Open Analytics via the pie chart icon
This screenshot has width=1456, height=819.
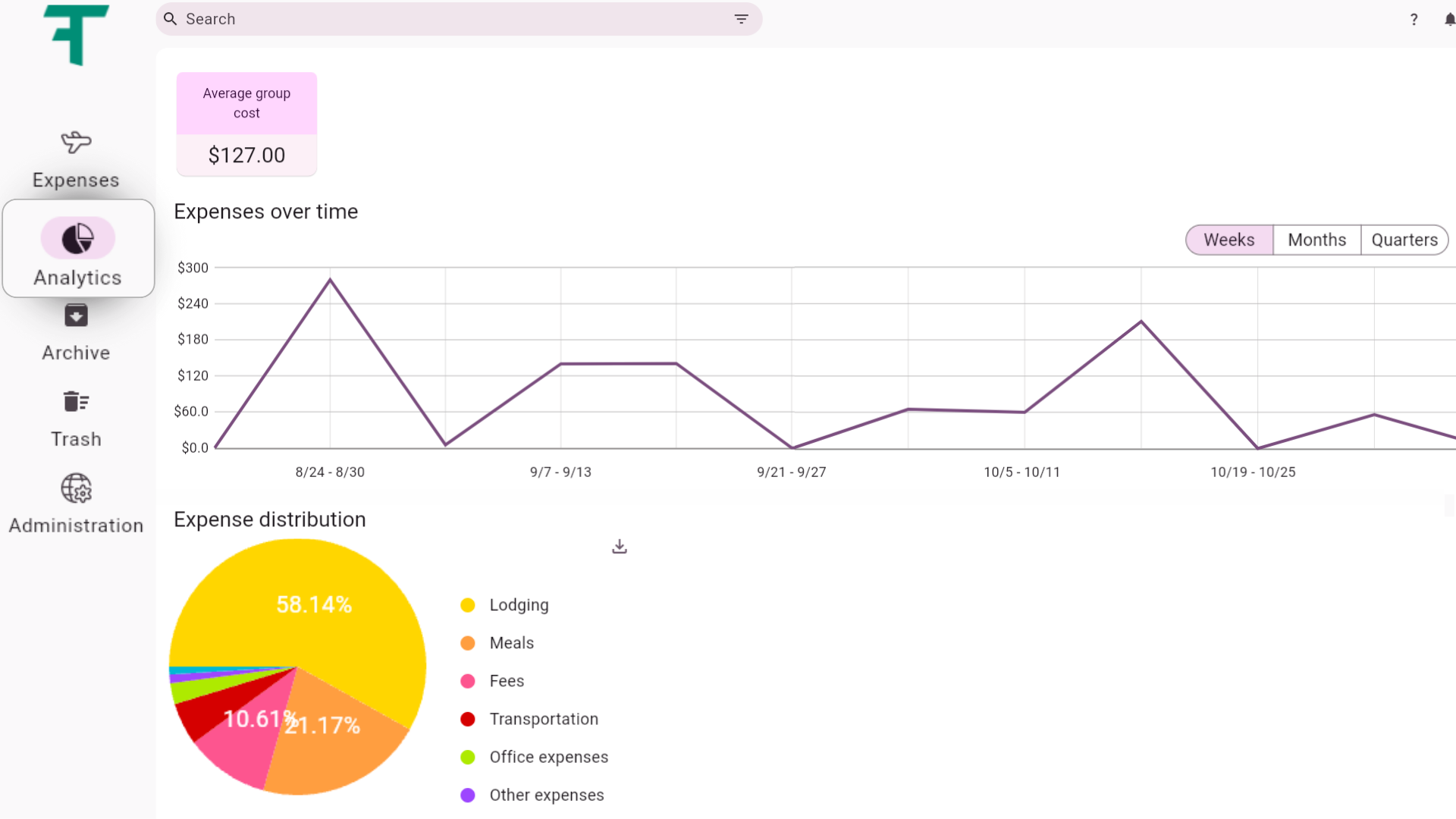77,237
